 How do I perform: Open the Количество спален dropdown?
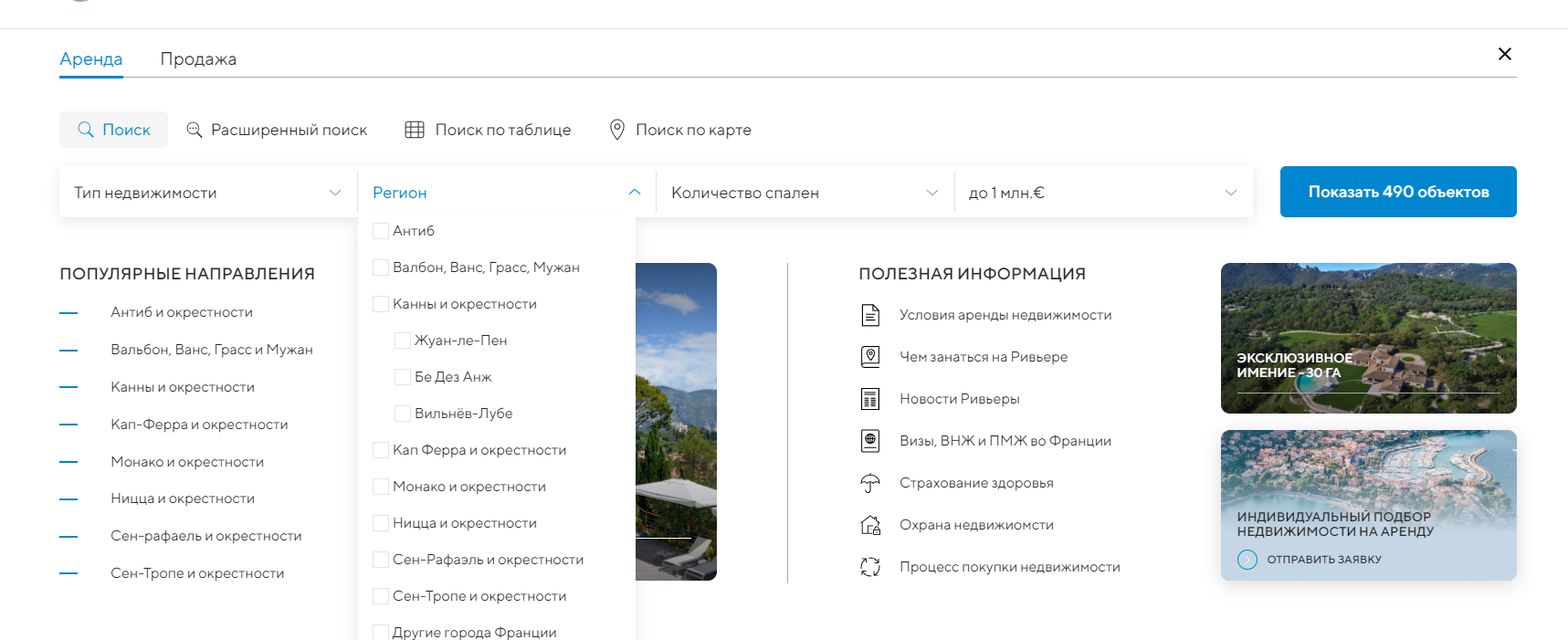pos(805,193)
